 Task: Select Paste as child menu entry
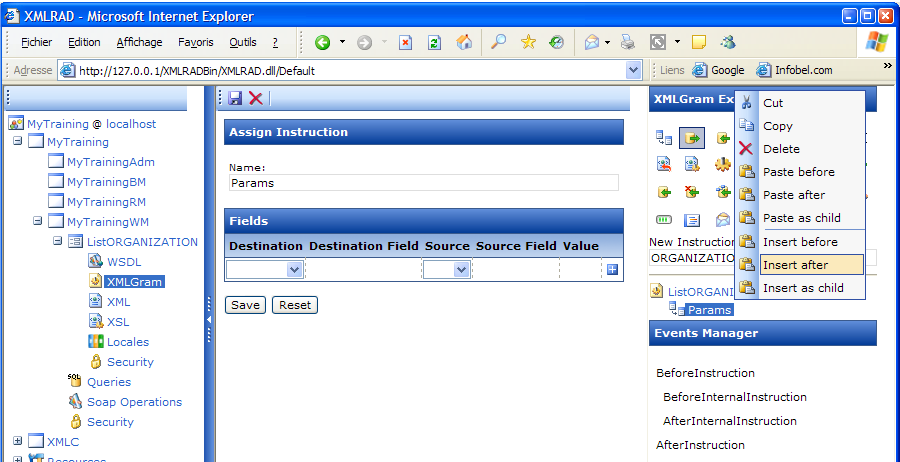(801, 218)
